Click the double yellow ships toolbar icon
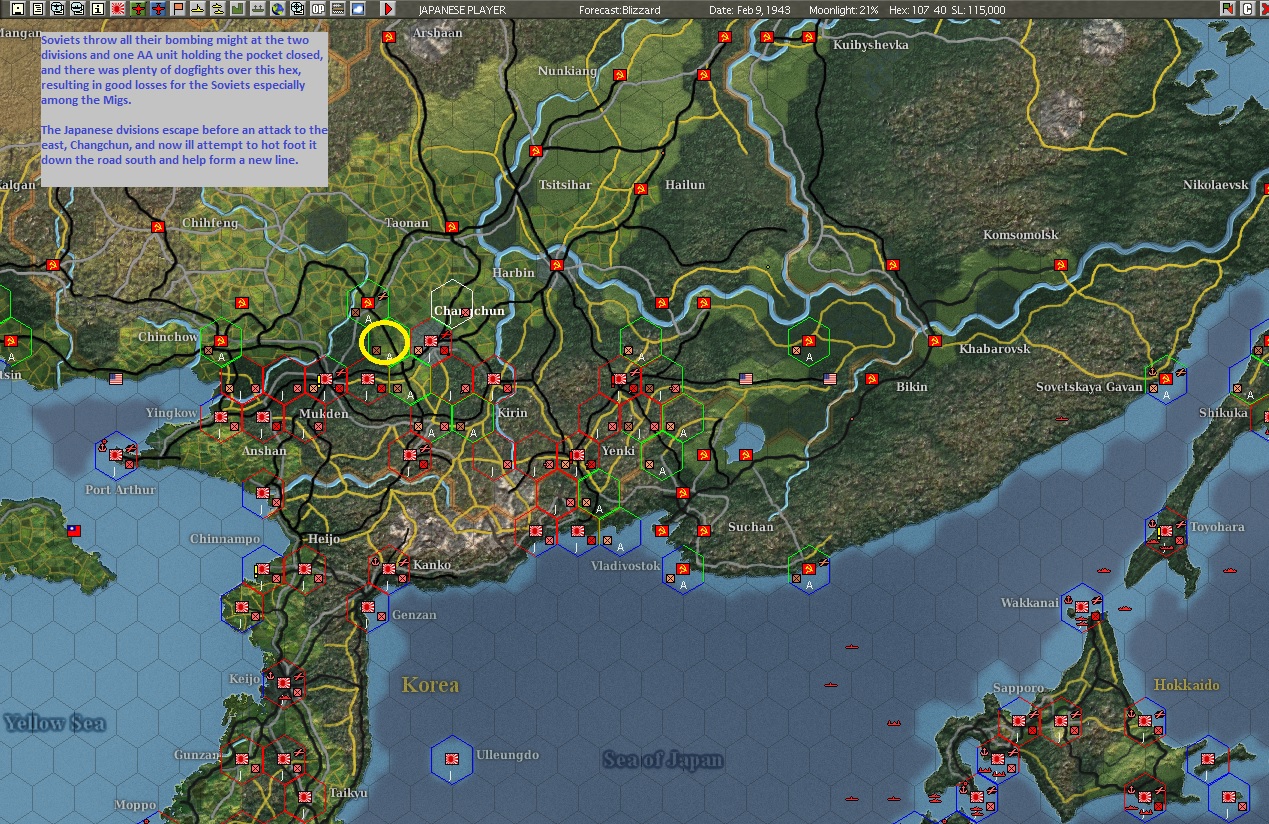Screen dimensions: 1269x824 (x=218, y=9)
